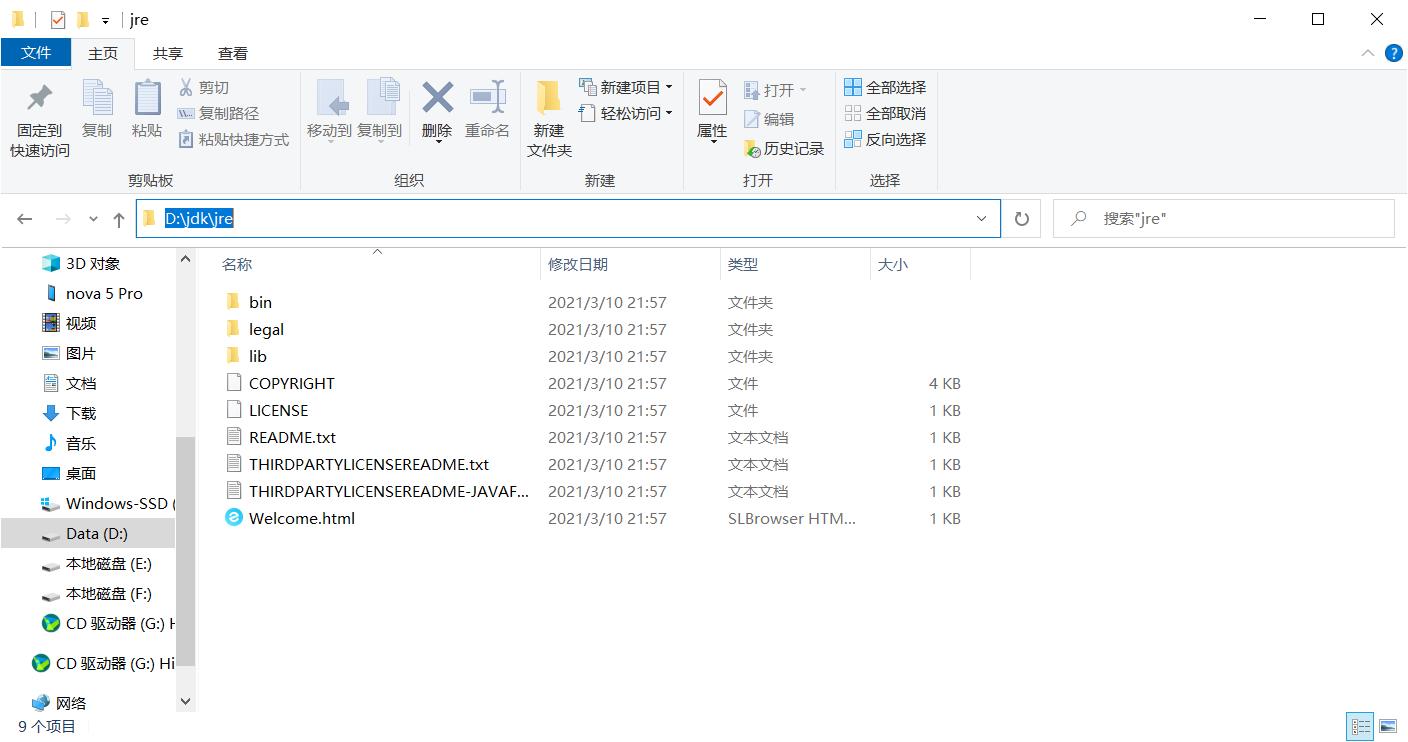Open the address bar history dropdown
This screenshot has height=742, width=1408.
point(982,219)
